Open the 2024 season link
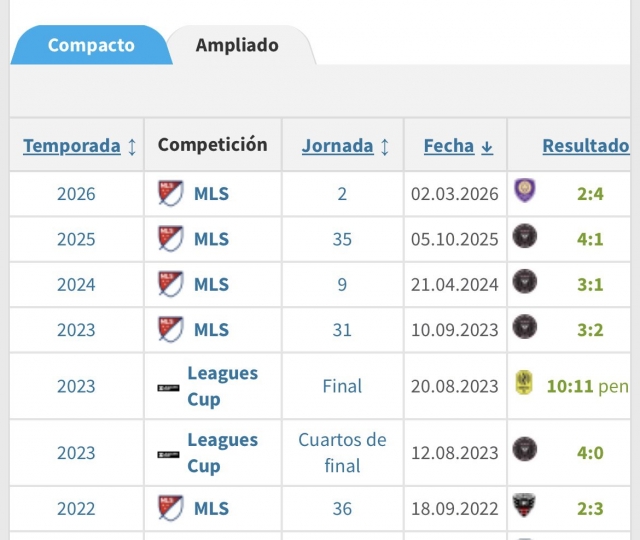 pos(76,284)
